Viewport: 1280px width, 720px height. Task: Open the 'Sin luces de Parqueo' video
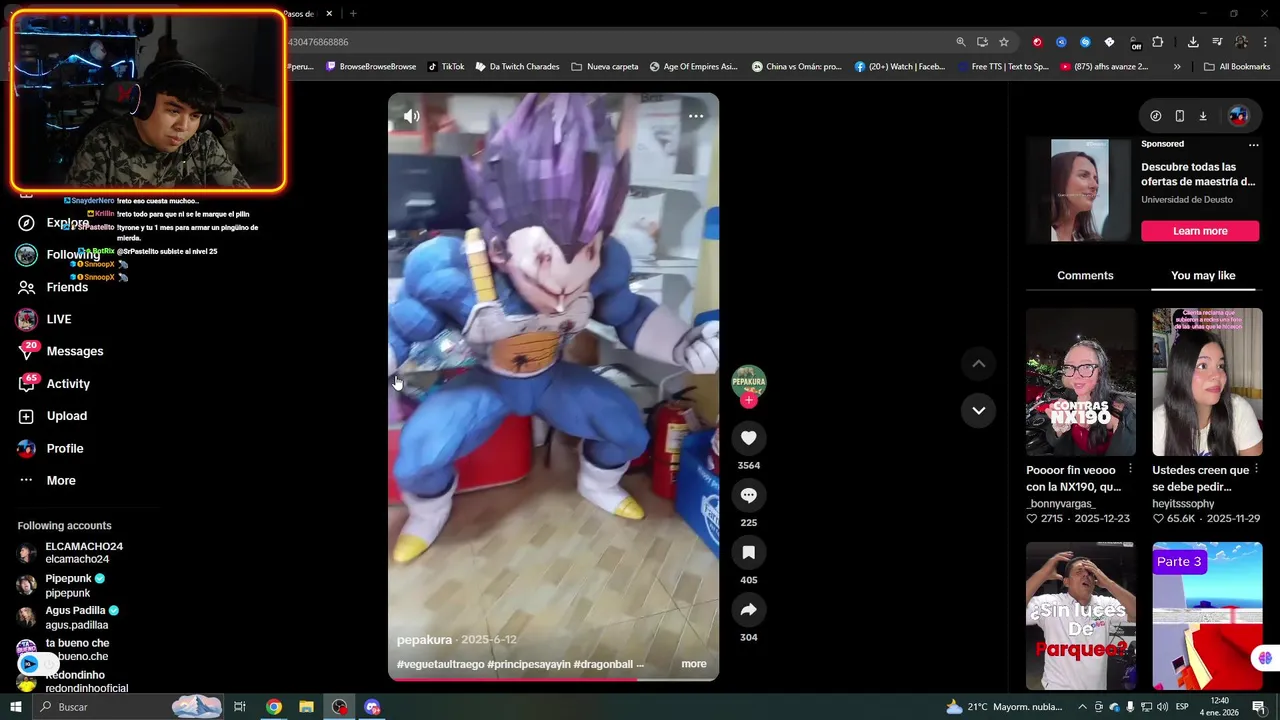(x=1081, y=616)
